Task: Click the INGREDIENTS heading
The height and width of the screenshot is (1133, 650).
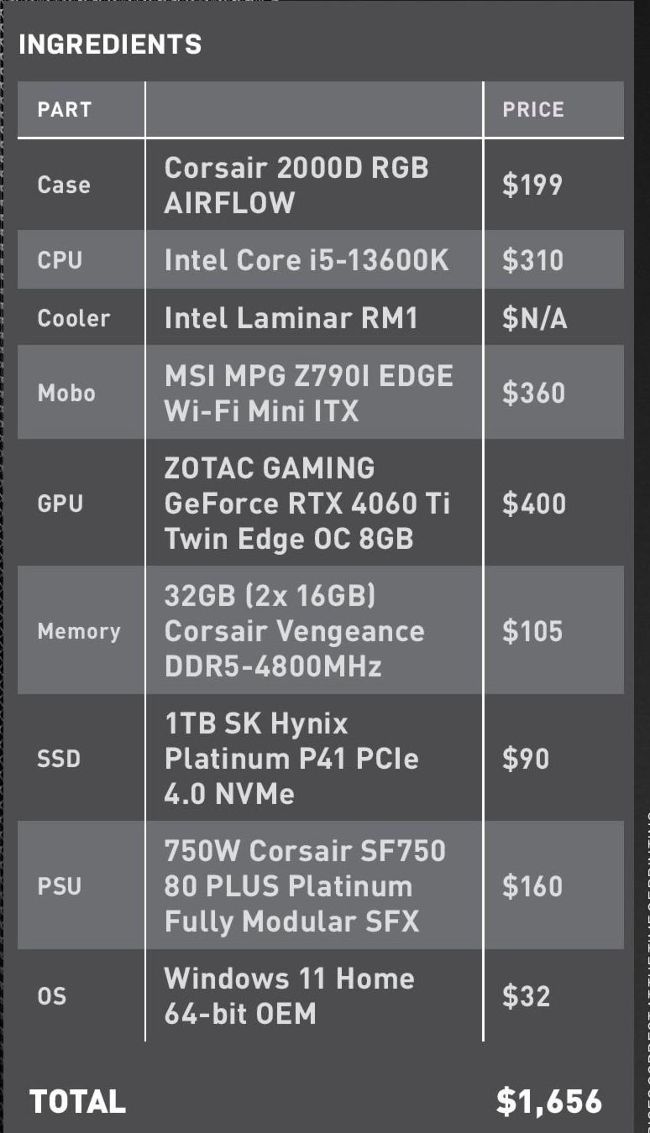Action: coord(110,44)
